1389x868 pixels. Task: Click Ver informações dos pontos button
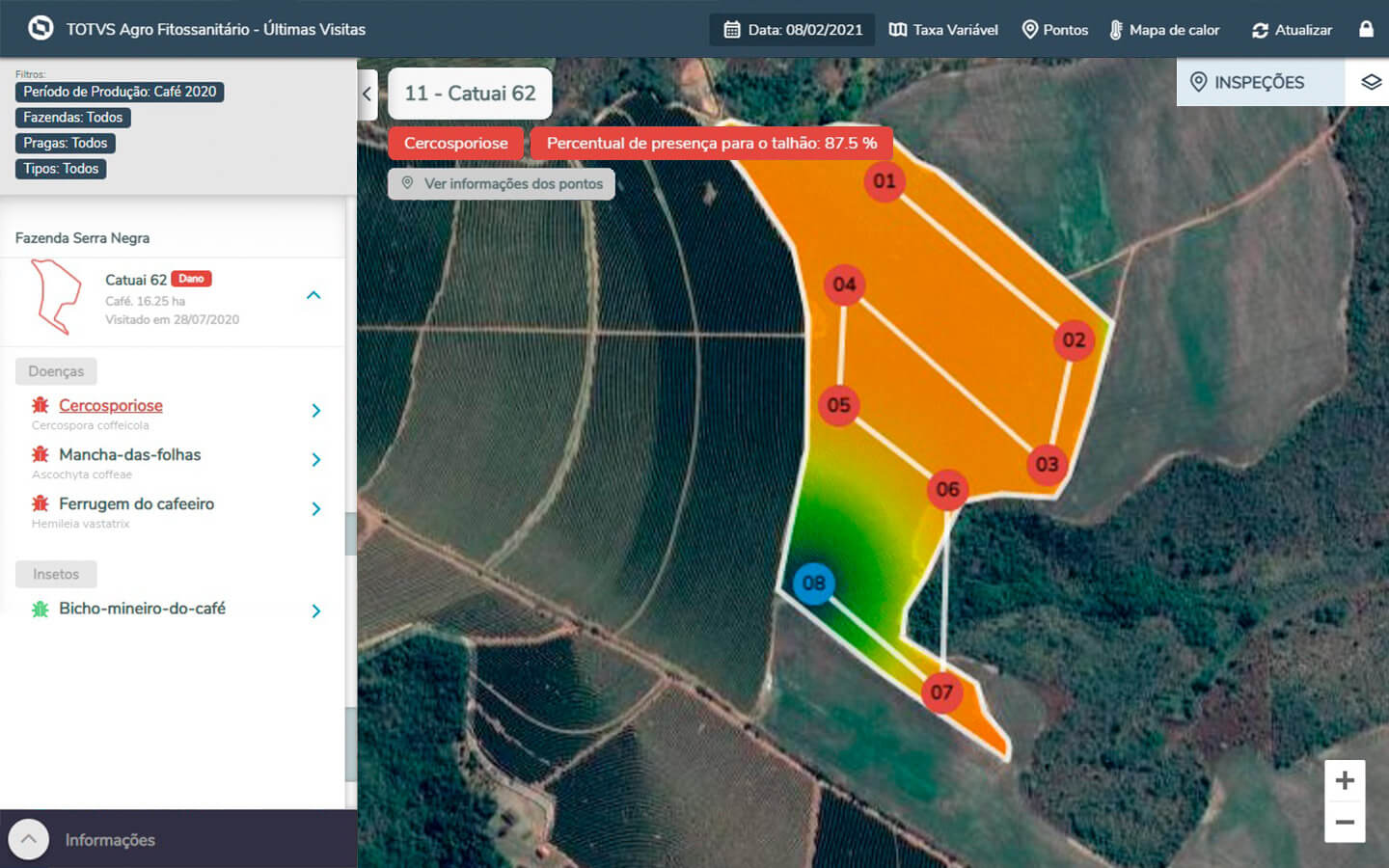click(502, 183)
